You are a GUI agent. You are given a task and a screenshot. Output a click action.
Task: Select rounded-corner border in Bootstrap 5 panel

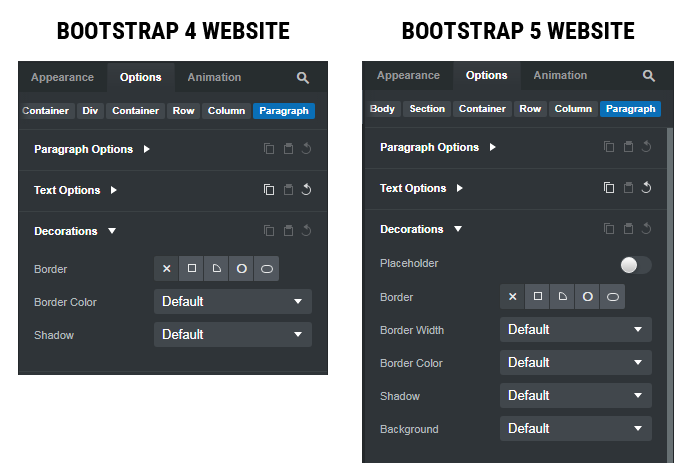pyautogui.click(x=563, y=296)
